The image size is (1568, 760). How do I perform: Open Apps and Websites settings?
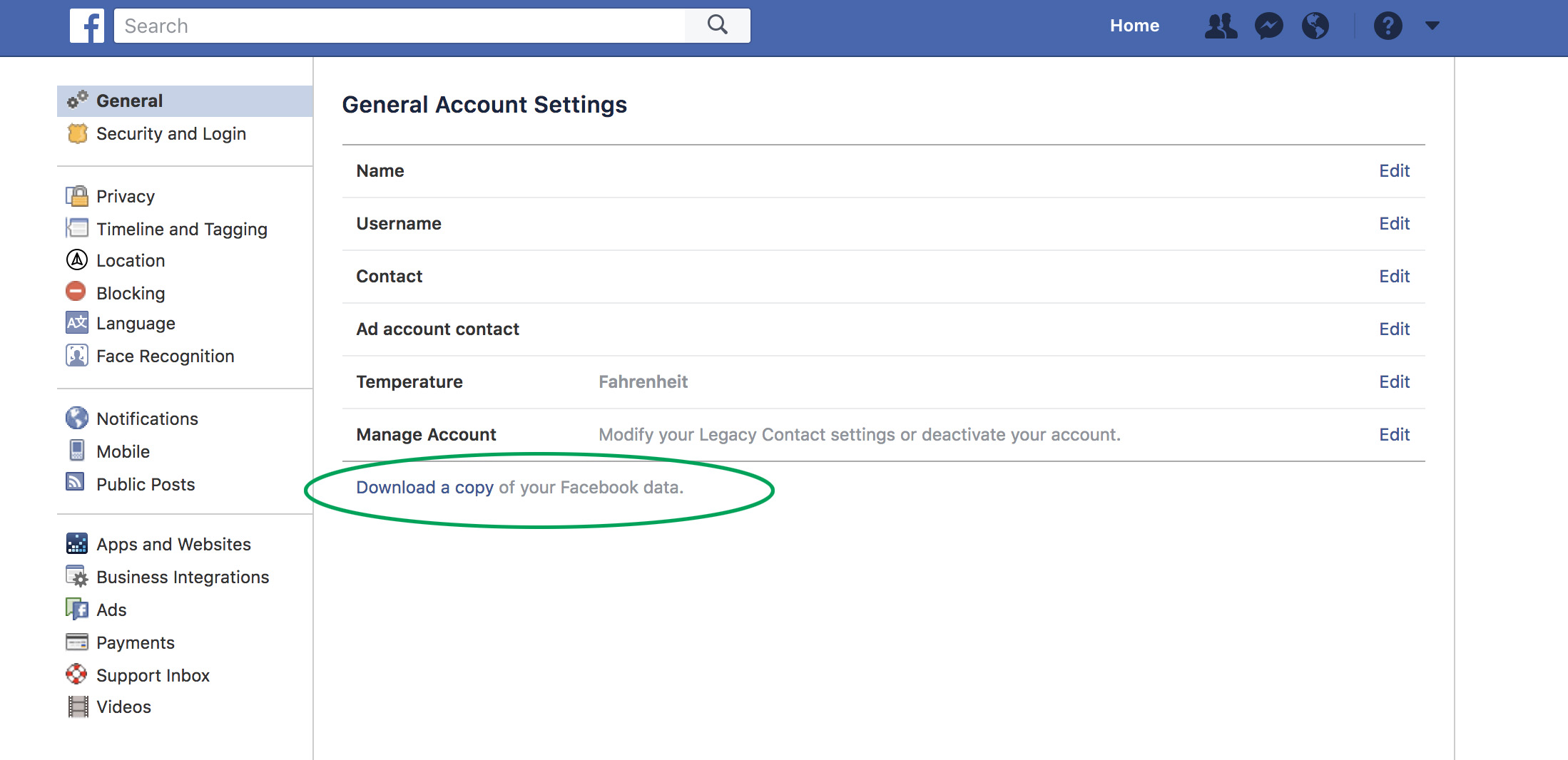pyautogui.click(x=173, y=545)
